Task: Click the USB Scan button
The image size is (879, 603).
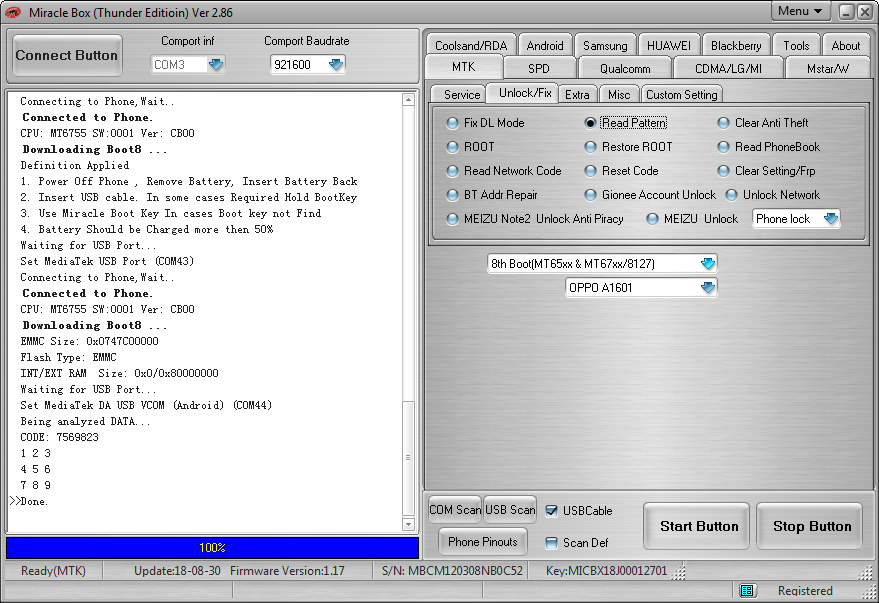Action: (510, 509)
